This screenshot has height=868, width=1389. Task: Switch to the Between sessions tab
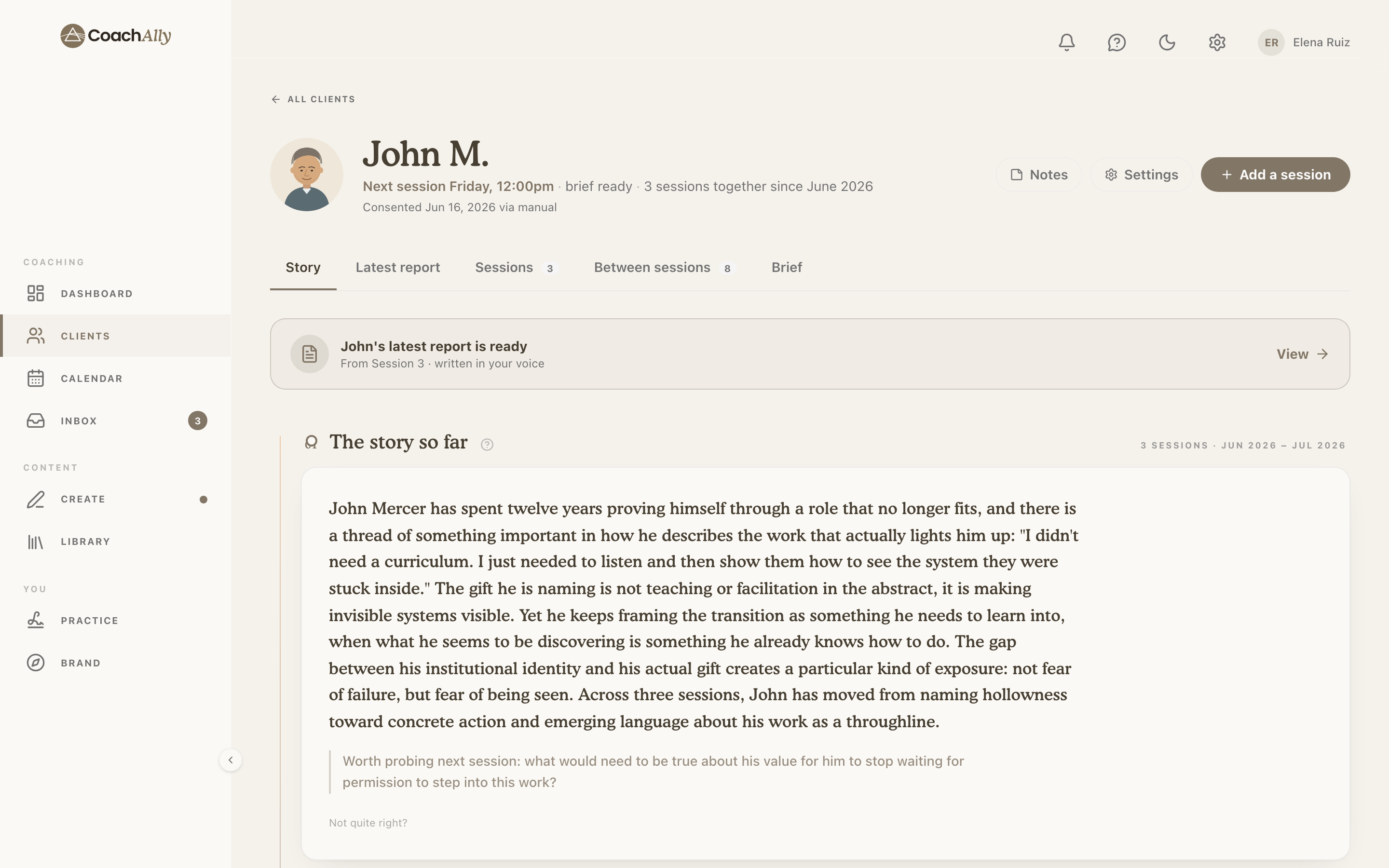coord(665,268)
